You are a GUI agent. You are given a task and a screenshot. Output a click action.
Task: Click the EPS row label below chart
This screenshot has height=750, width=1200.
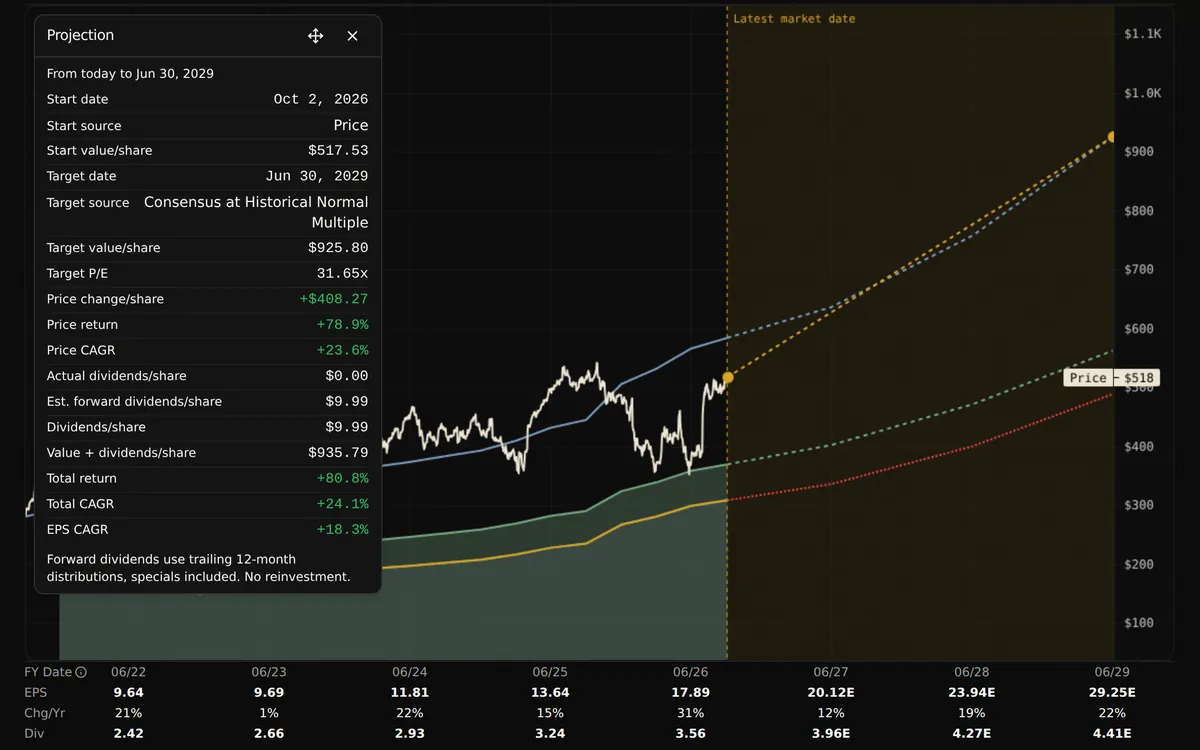pos(36,693)
